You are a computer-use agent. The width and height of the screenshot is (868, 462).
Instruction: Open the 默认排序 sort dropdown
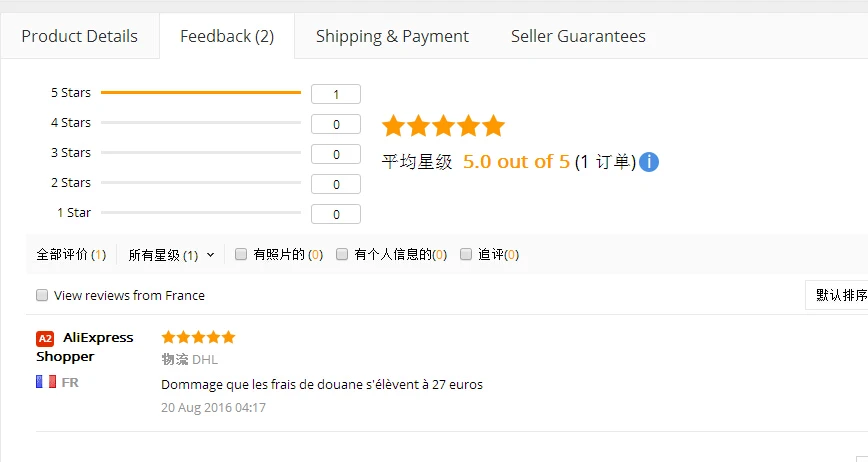pyautogui.click(x=836, y=295)
